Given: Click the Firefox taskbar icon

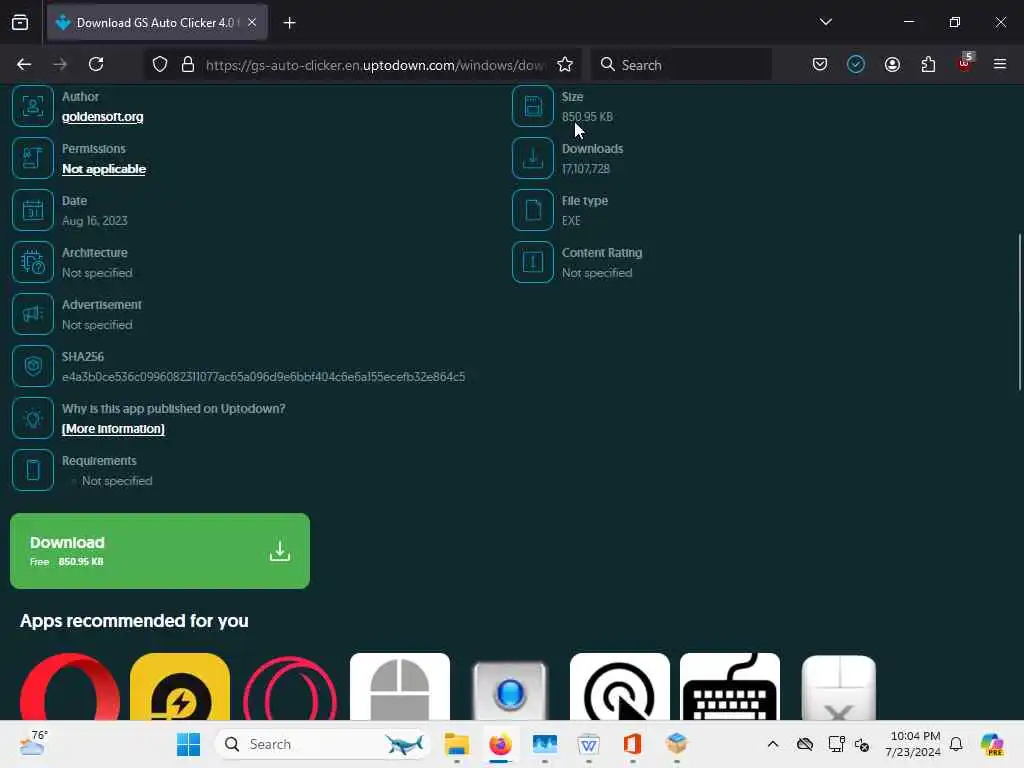Looking at the screenshot, I should tap(500, 744).
